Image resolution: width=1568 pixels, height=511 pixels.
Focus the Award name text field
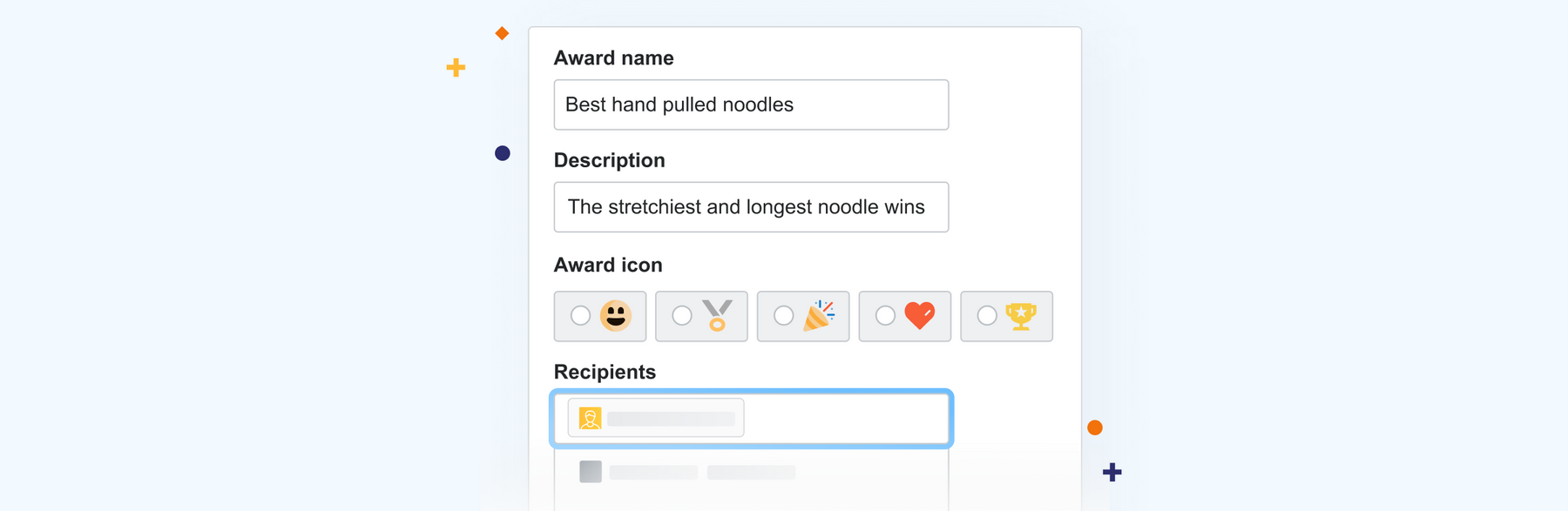pos(751,104)
